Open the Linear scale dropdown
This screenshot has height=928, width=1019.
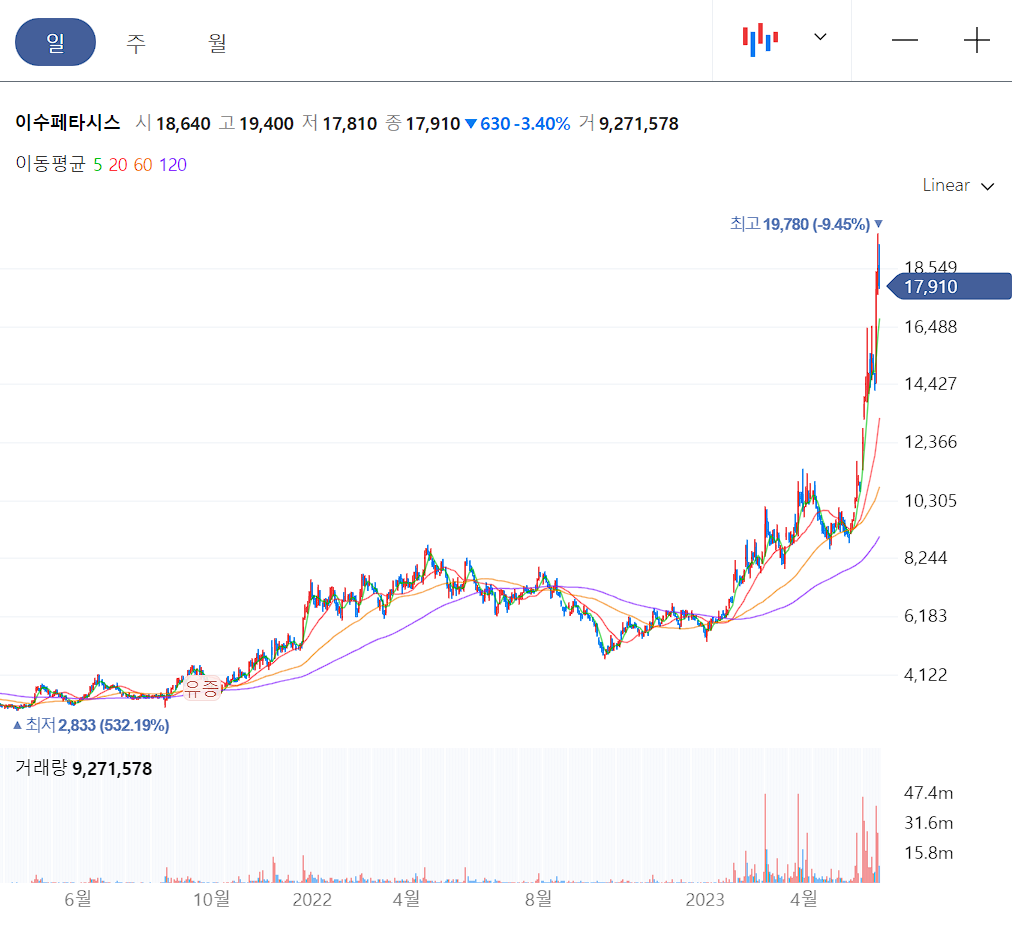[958, 186]
